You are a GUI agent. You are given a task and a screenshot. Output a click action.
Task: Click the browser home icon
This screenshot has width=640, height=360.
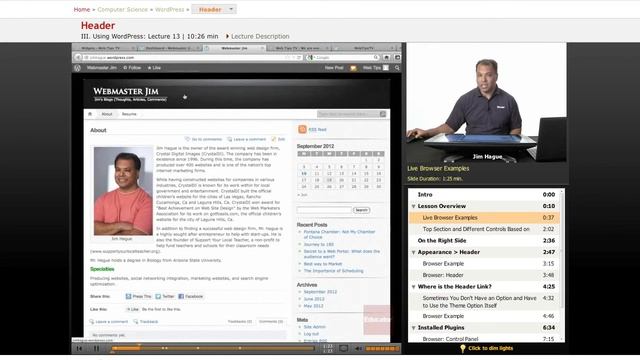(x=387, y=58)
